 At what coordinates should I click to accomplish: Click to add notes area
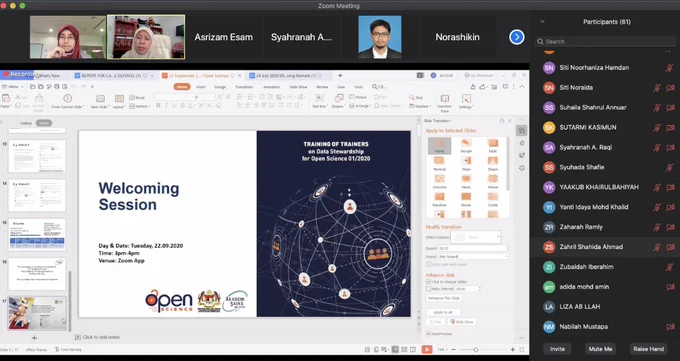tap(101, 337)
